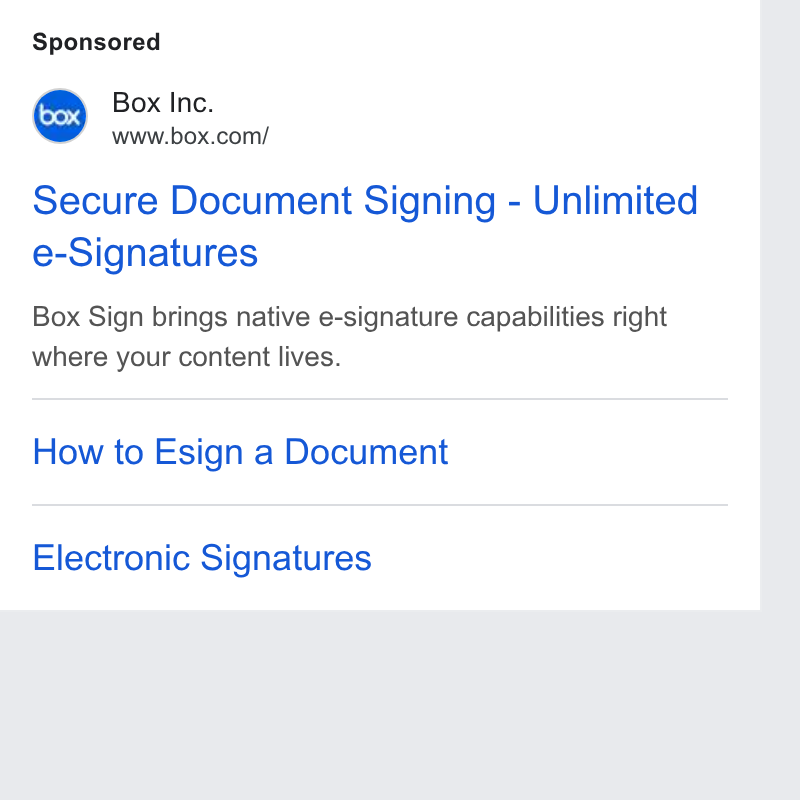Open the Box Inc. advertiser name
This screenshot has width=800, height=800.
pos(163,103)
